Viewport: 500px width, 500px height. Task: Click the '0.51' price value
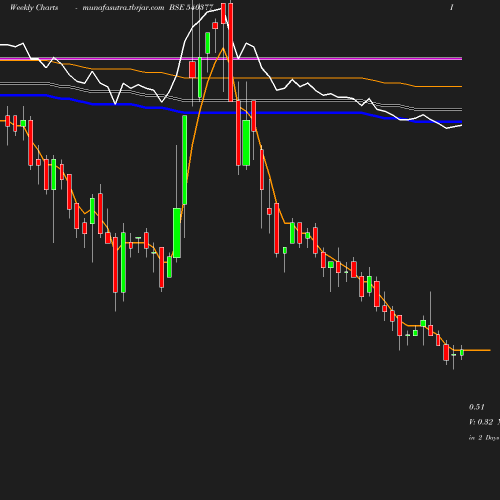tap(477, 407)
